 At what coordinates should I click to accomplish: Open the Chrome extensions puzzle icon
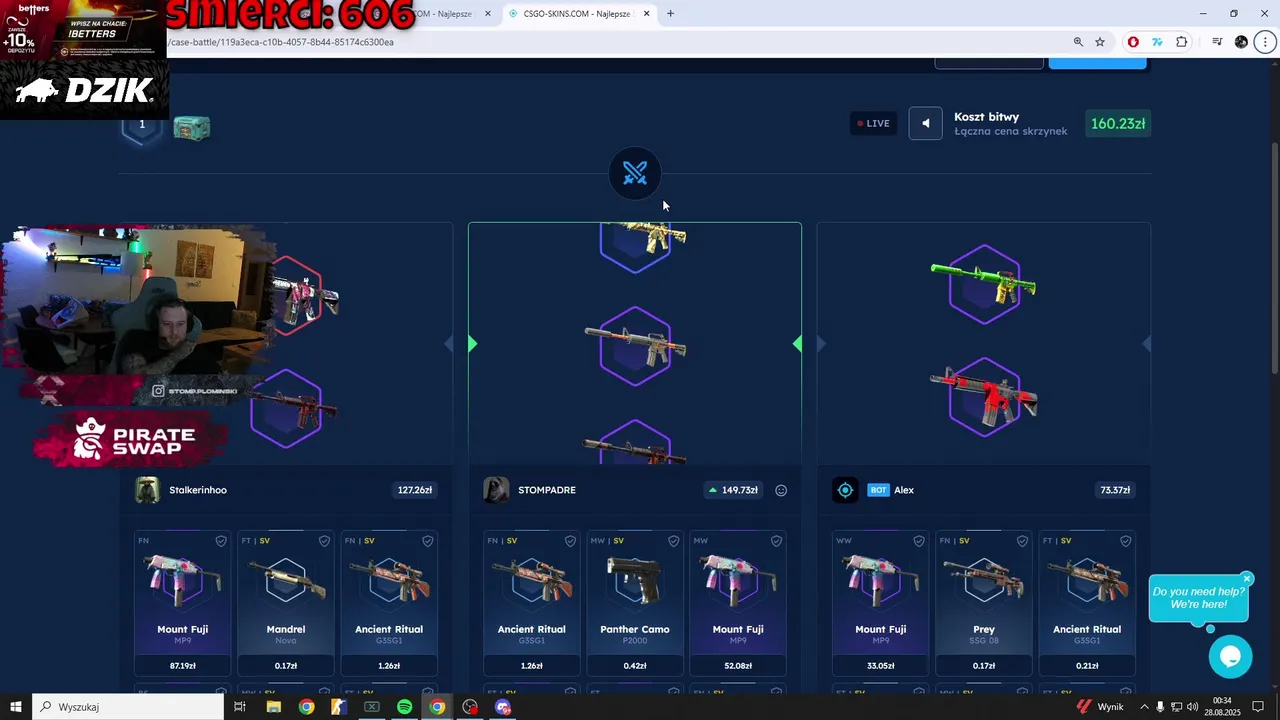1182,42
